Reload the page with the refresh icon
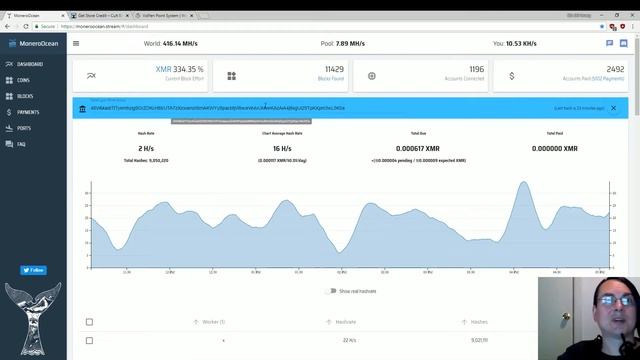The image size is (640, 360). point(26,26)
